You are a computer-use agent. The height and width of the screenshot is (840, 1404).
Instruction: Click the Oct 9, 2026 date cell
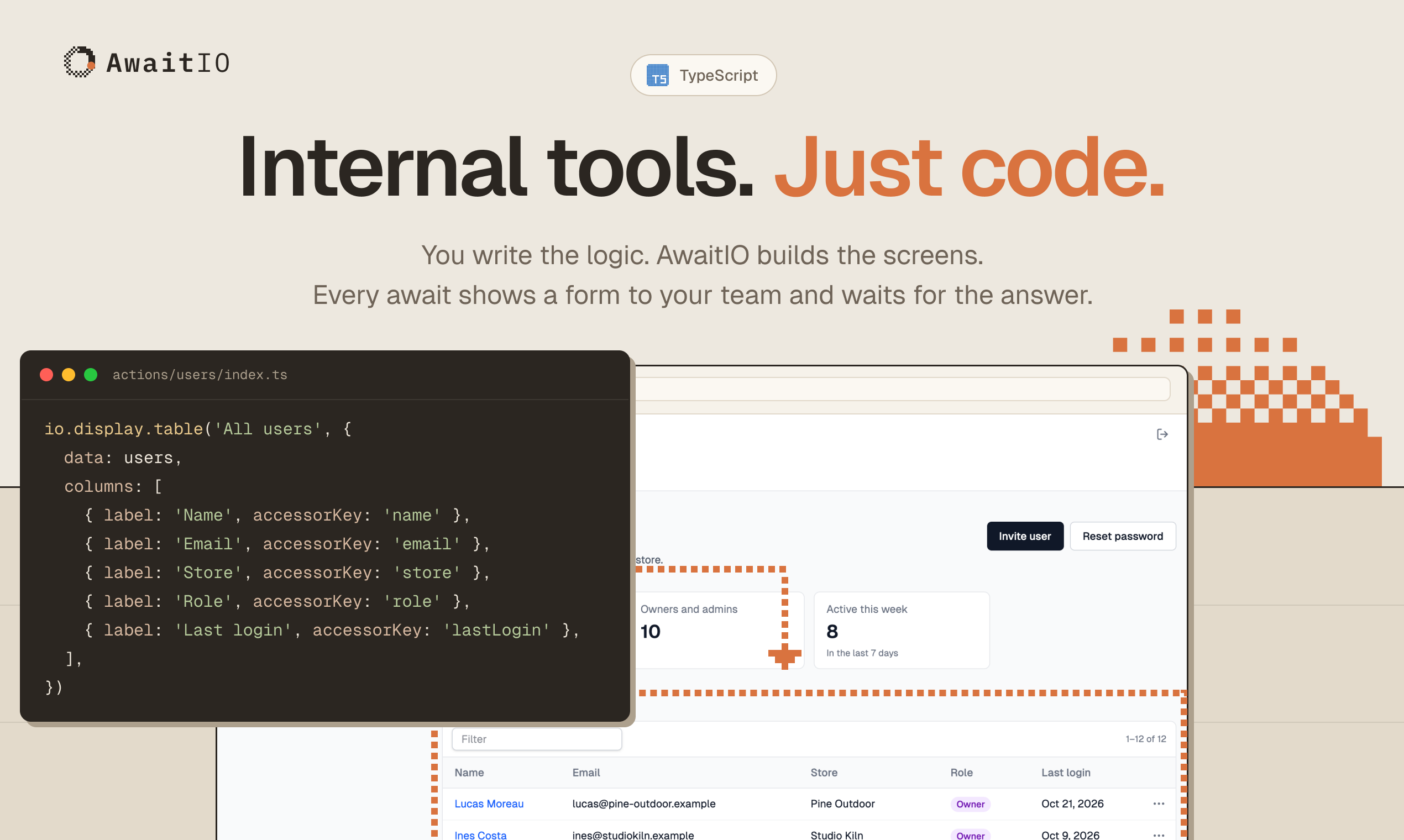1070,835
